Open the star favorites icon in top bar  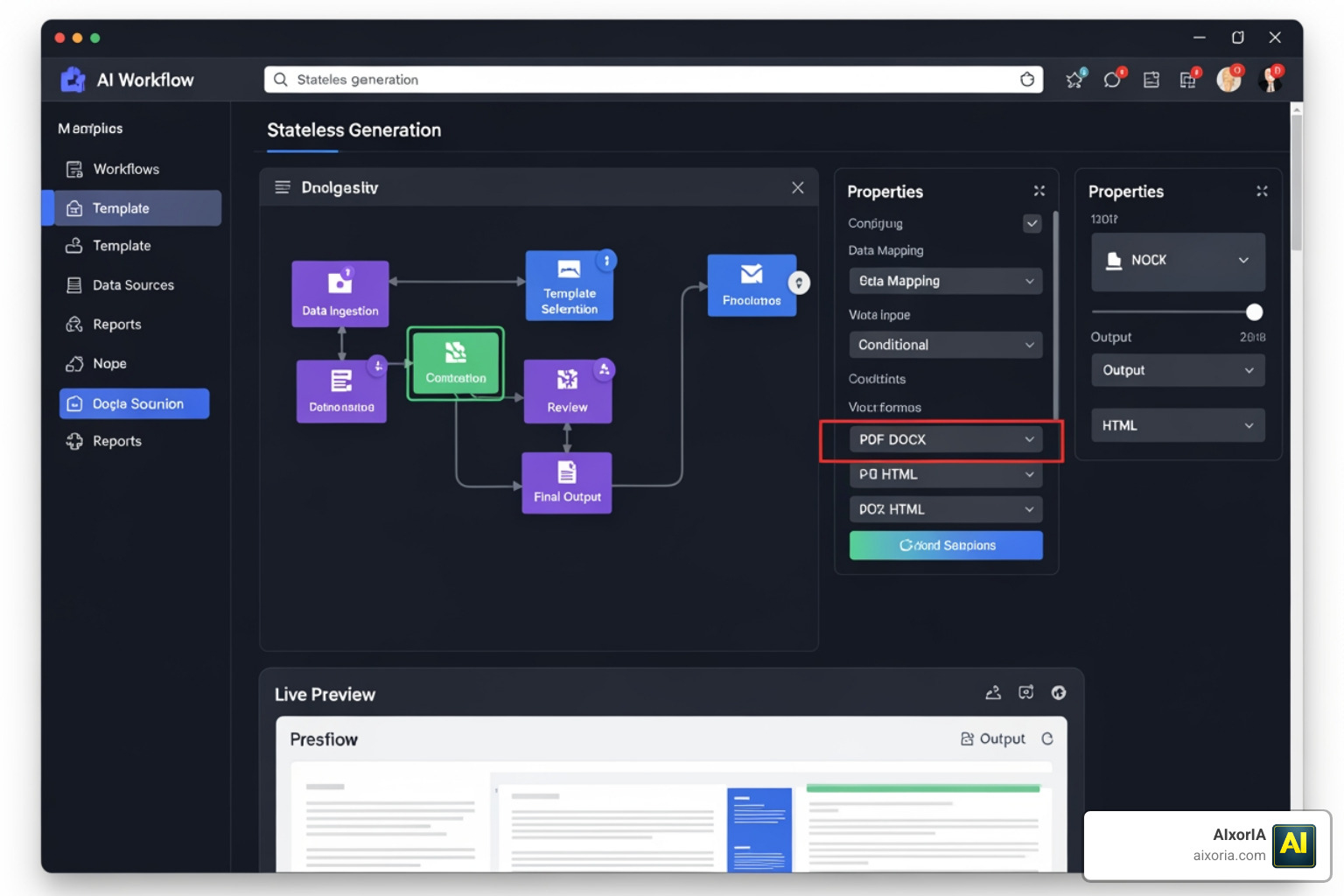click(x=1074, y=80)
